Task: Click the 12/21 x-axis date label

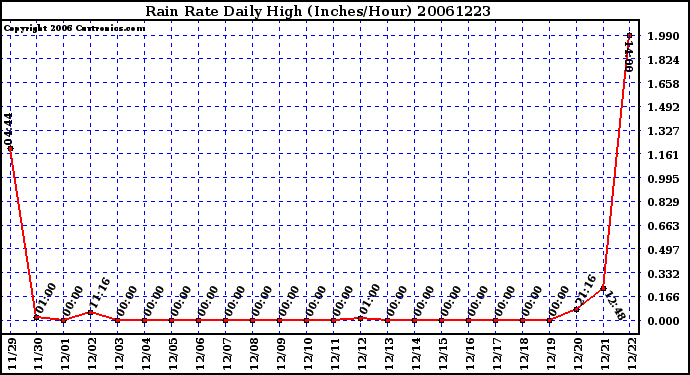Action: click(606, 354)
